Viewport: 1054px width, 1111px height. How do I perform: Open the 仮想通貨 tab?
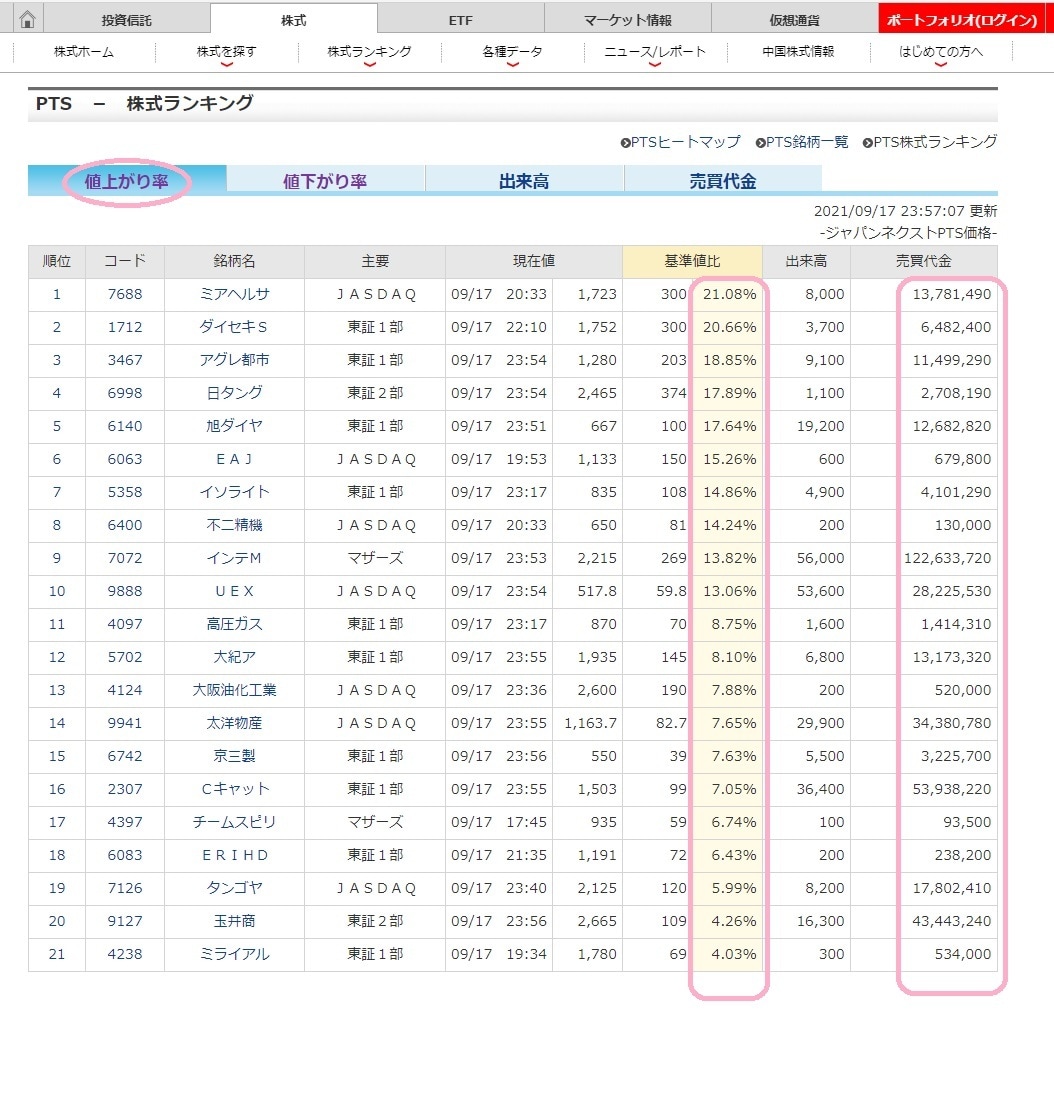794,20
